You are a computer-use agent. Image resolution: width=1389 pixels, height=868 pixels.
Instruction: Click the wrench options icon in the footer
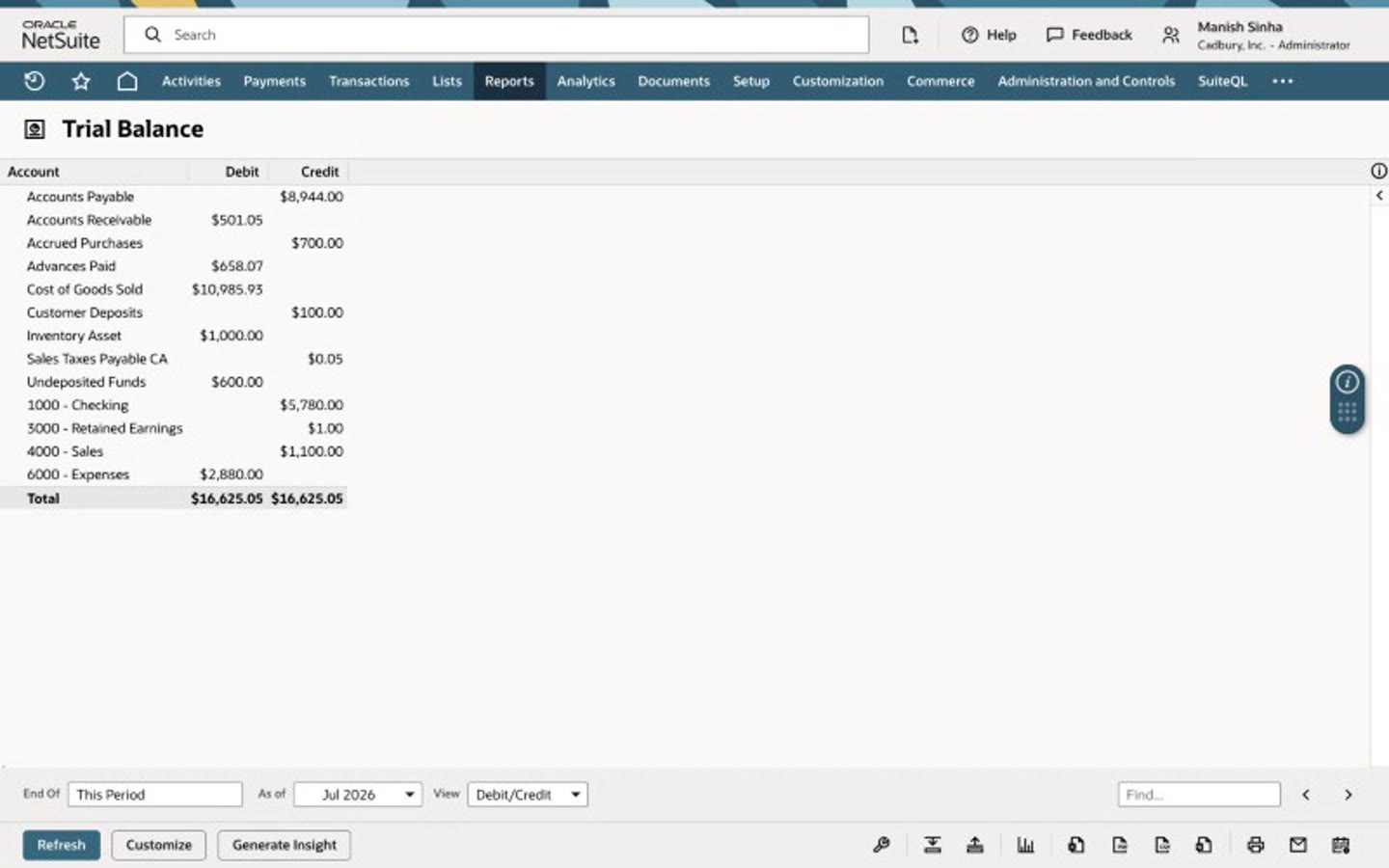tap(881, 845)
